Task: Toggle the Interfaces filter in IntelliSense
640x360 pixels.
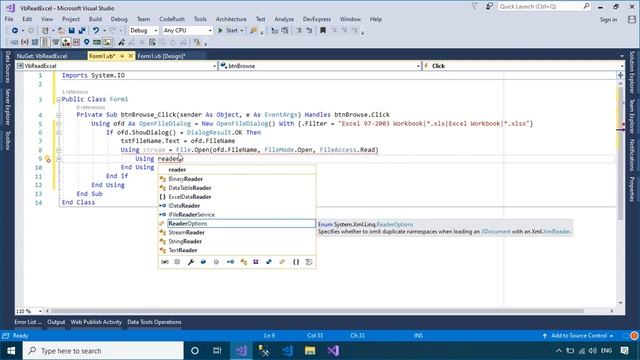Action: coord(230,262)
